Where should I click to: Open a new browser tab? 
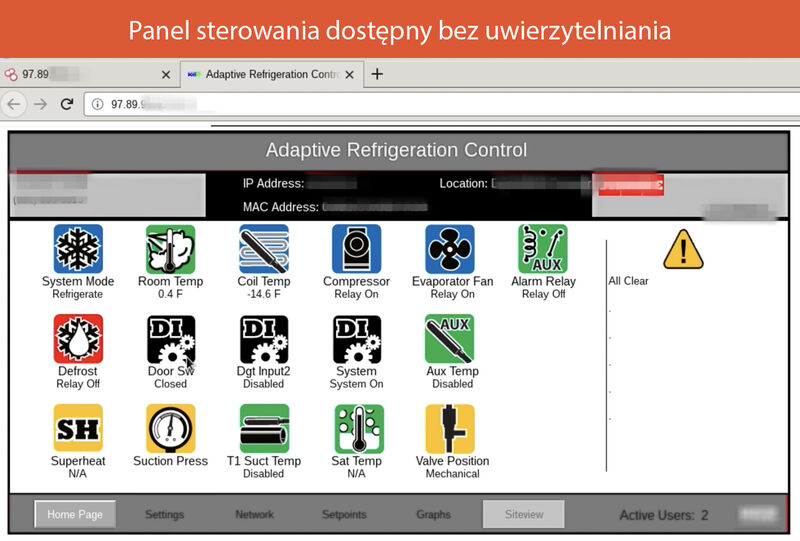(x=377, y=74)
